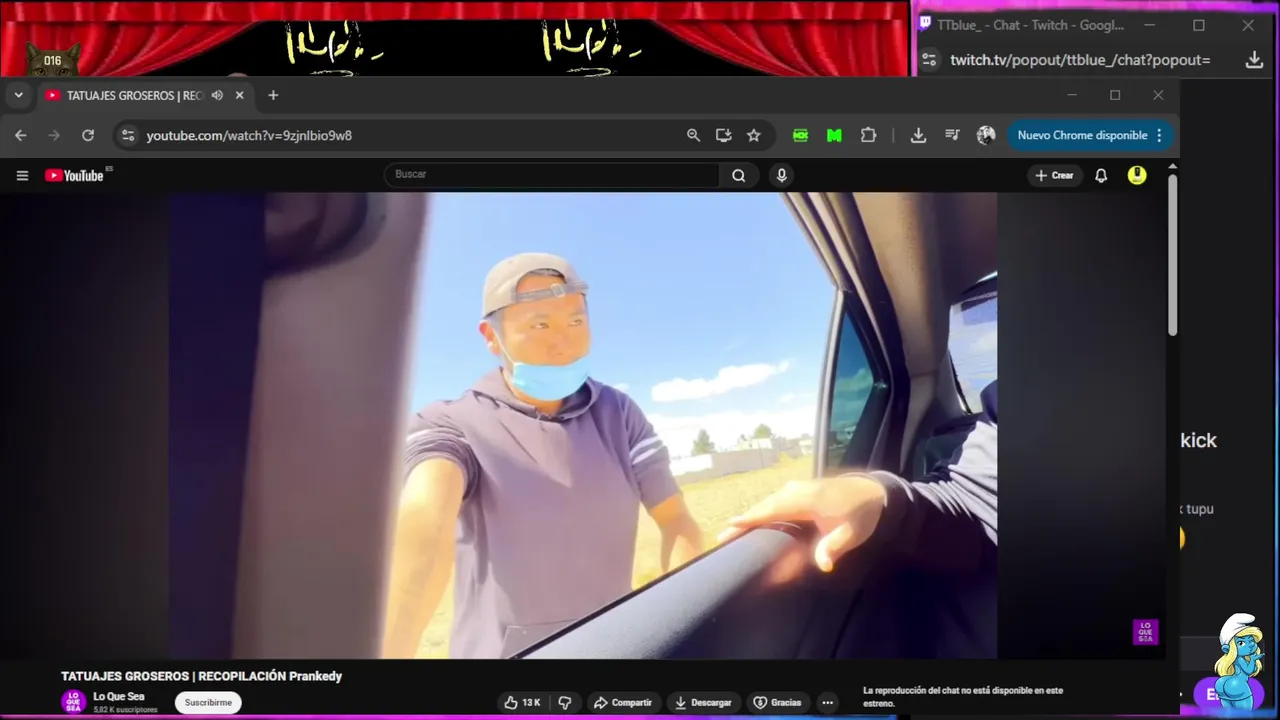Click the Buscar search field

551,175
